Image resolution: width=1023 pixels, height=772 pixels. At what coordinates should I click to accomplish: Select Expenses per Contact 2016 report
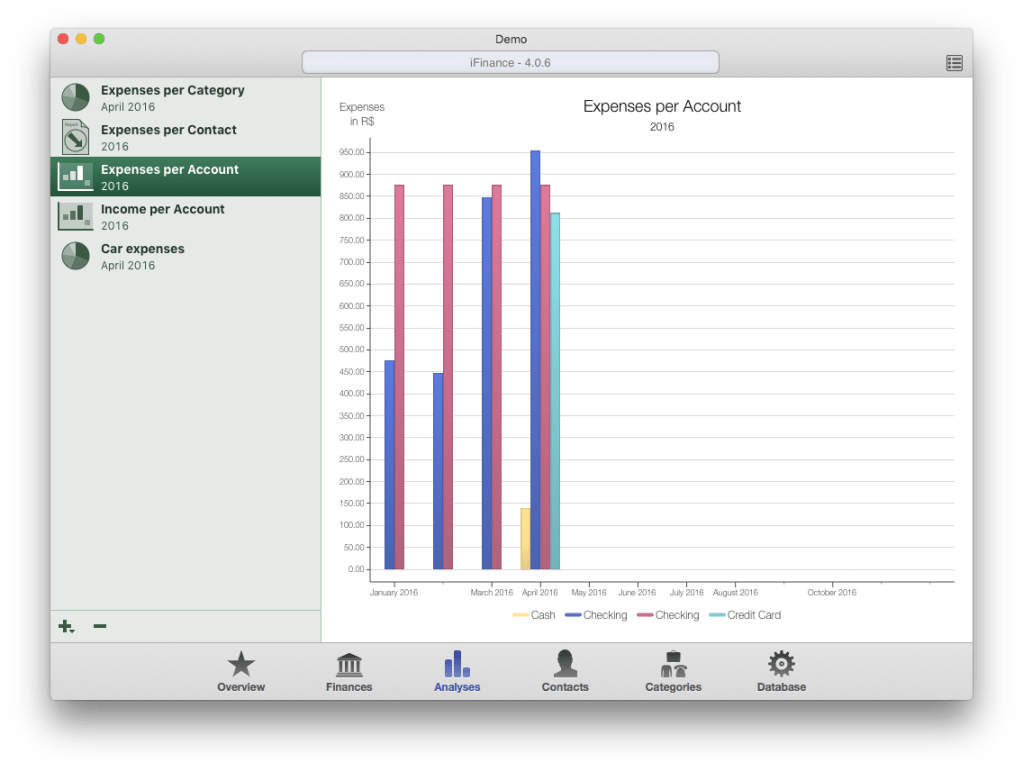tap(168, 137)
